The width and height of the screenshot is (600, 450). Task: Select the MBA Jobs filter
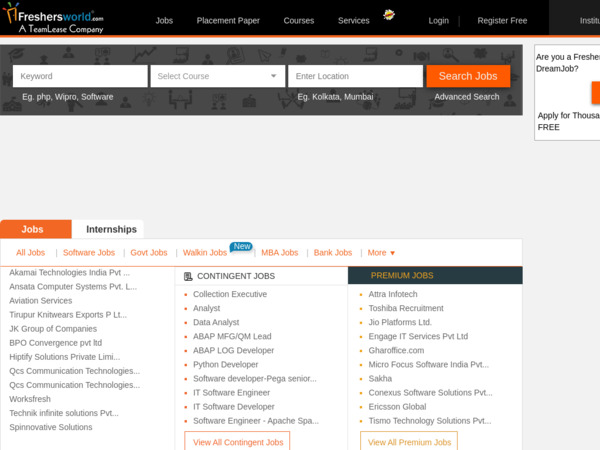tap(279, 253)
